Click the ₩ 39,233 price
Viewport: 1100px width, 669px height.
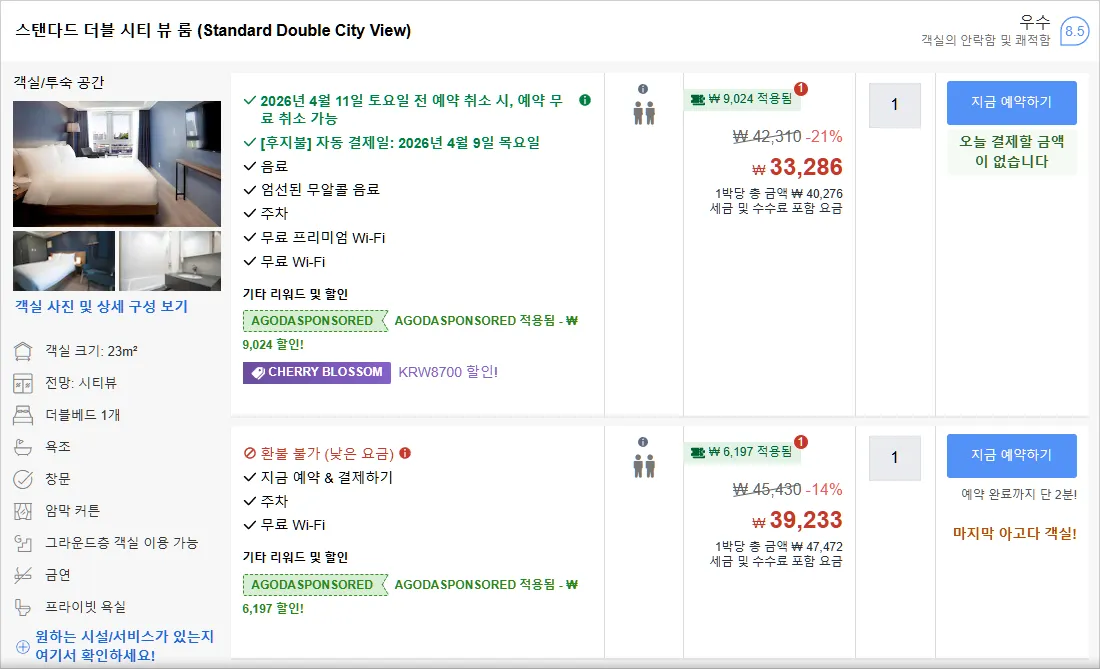coord(798,520)
